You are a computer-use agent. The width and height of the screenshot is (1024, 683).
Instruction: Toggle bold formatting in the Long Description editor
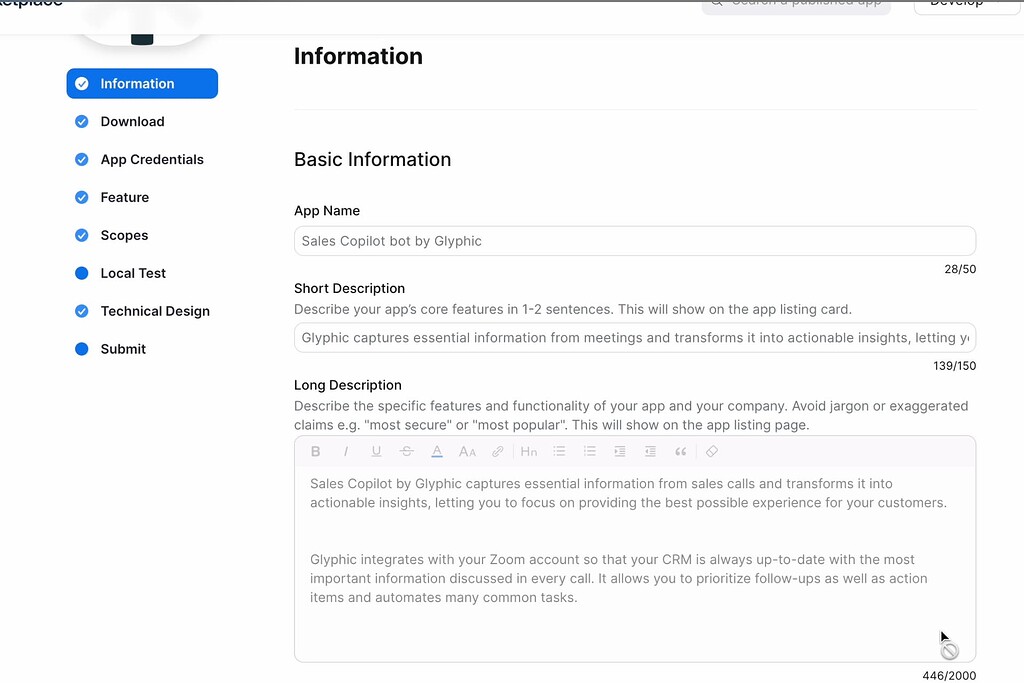[315, 451]
